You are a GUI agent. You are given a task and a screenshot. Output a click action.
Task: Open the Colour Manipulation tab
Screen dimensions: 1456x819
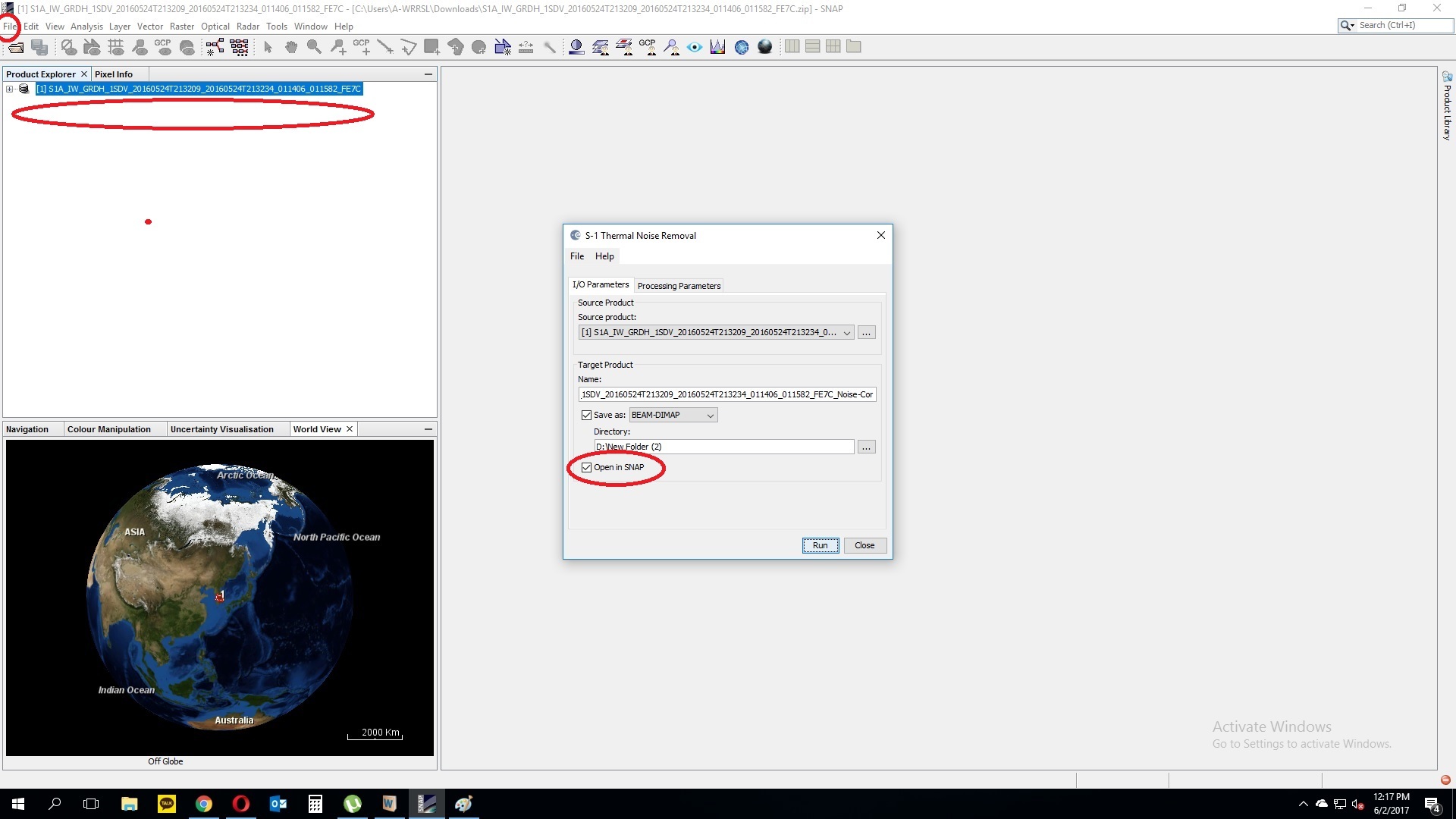pyautogui.click(x=109, y=429)
